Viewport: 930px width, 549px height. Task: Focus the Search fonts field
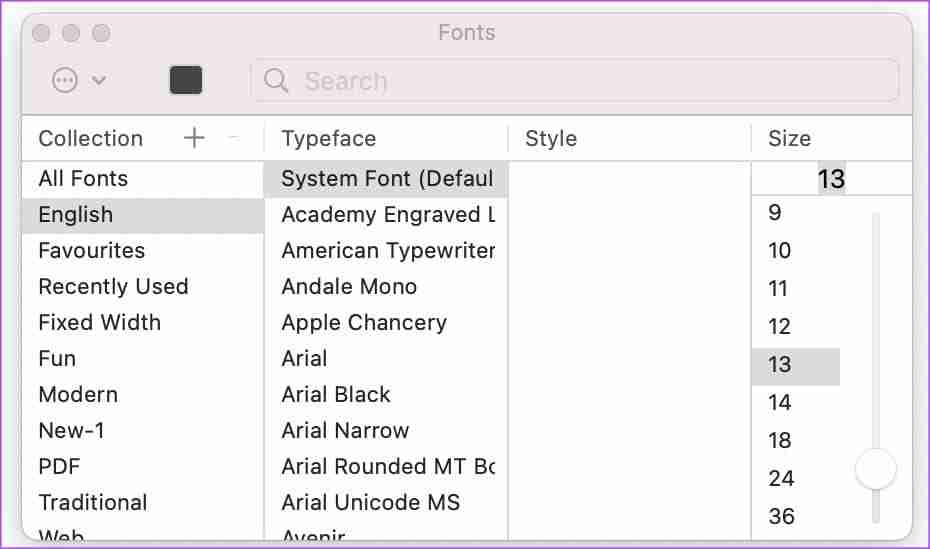click(x=575, y=80)
